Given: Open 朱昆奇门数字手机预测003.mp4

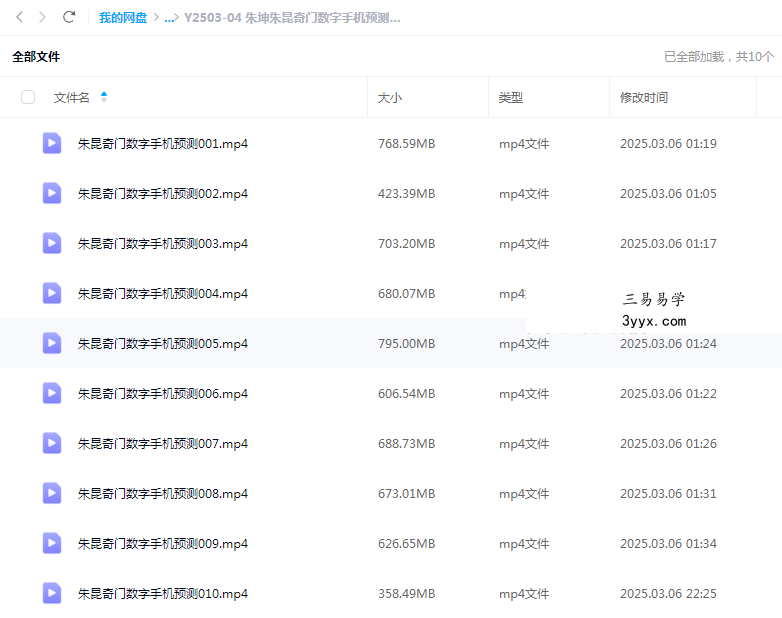Looking at the screenshot, I should [x=163, y=243].
